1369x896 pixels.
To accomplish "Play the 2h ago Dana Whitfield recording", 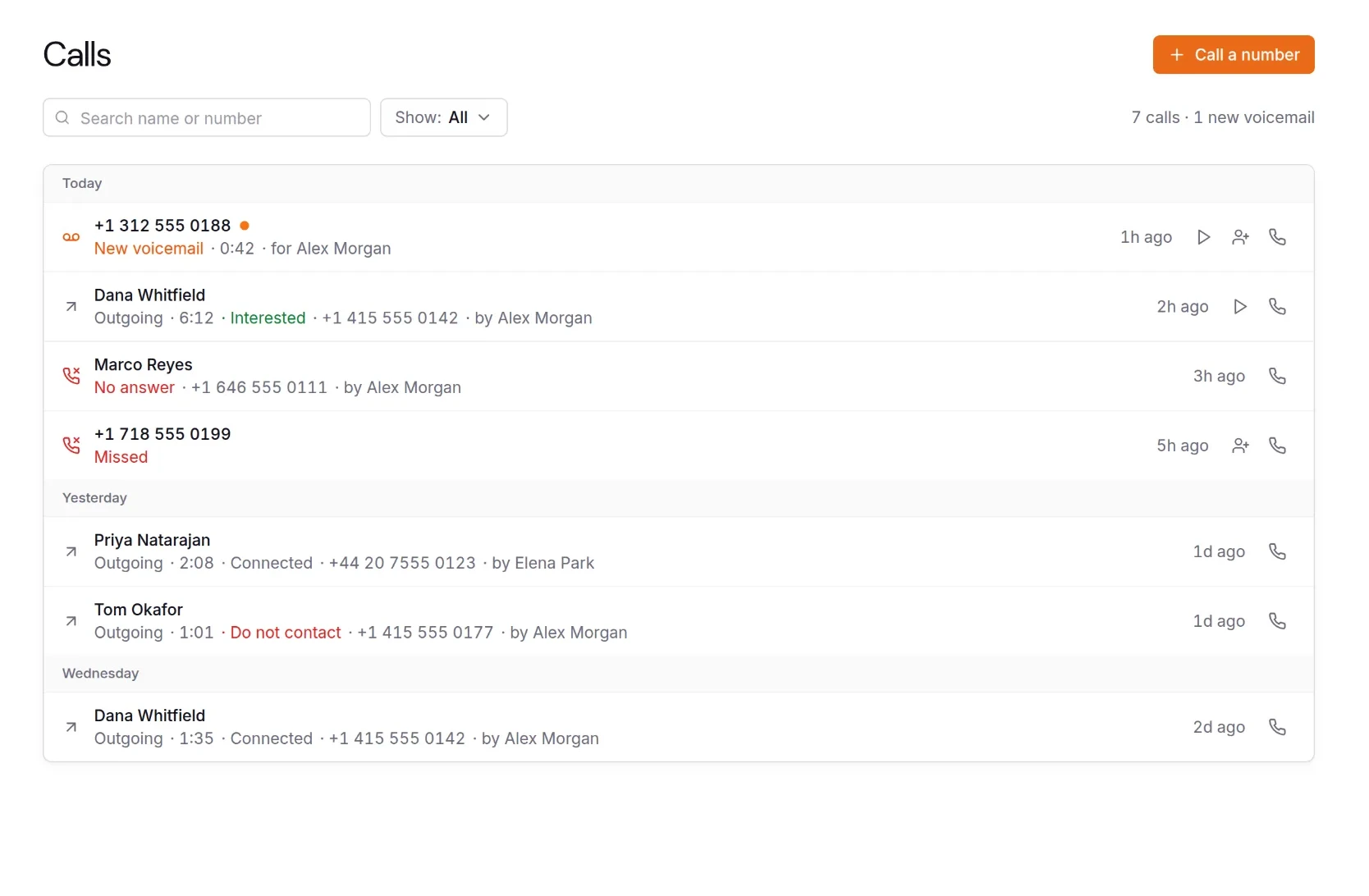I will tap(1240, 307).
